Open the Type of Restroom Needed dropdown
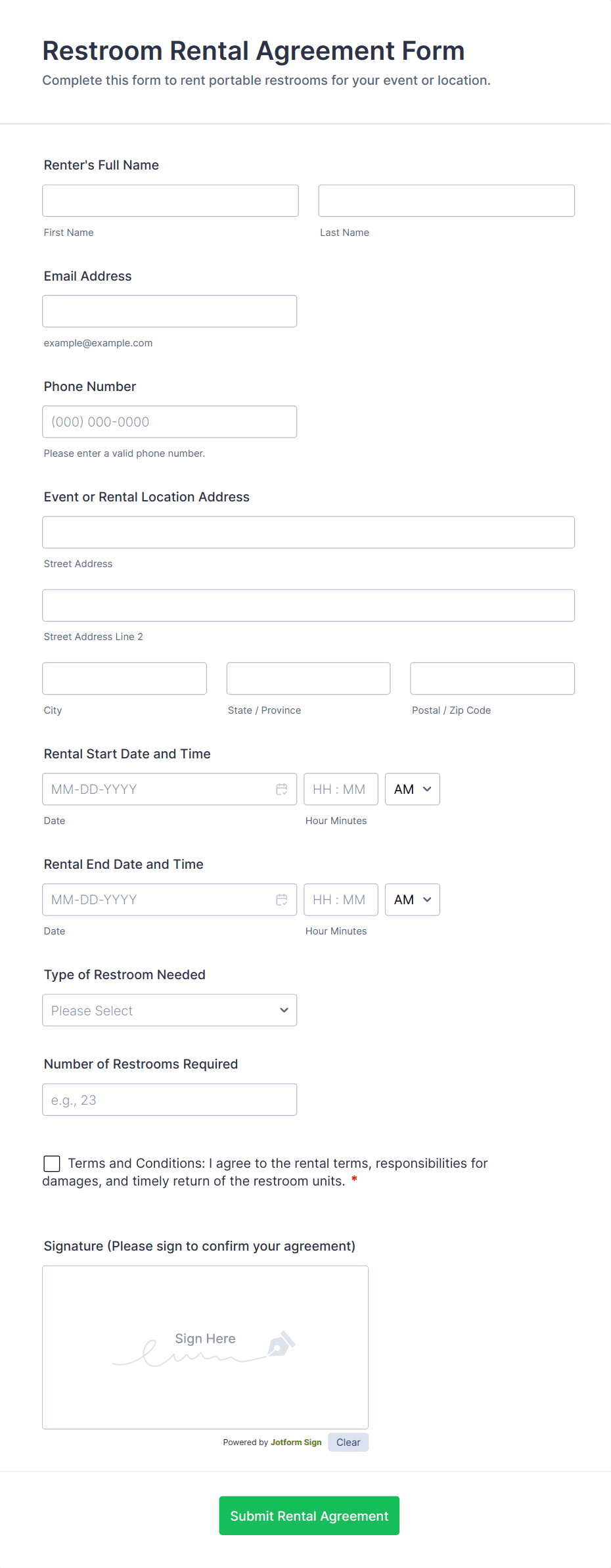611x1568 pixels. pyautogui.click(x=169, y=1010)
